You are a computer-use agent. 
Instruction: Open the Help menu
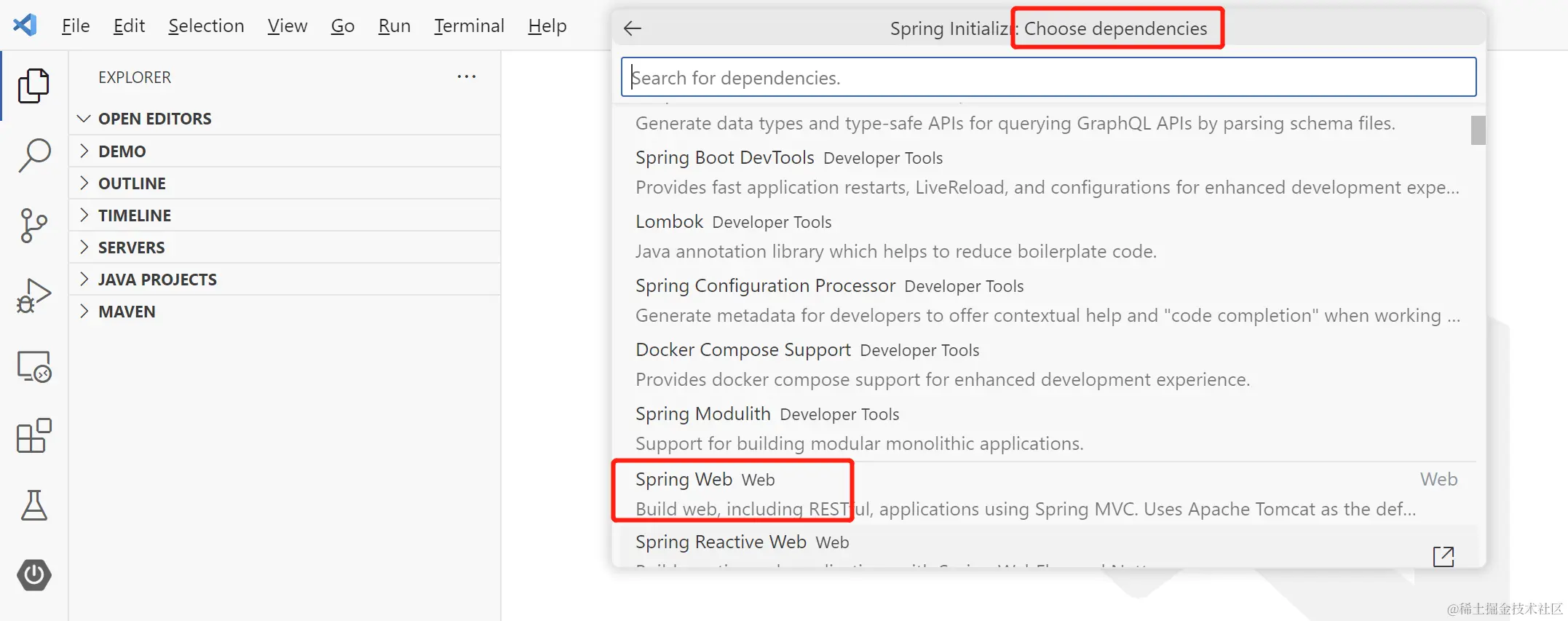(x=547, y=25)
